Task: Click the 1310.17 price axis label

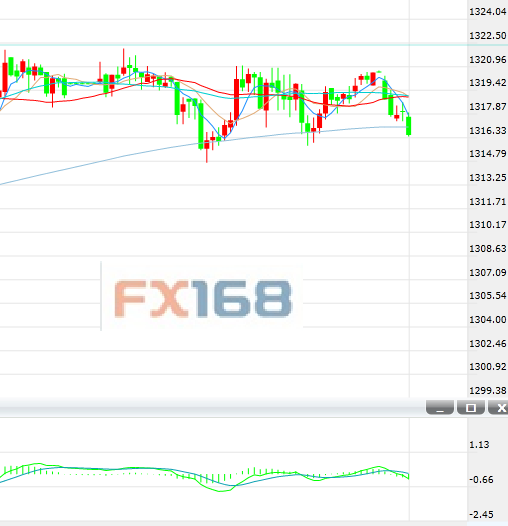Action: [488, 224]
